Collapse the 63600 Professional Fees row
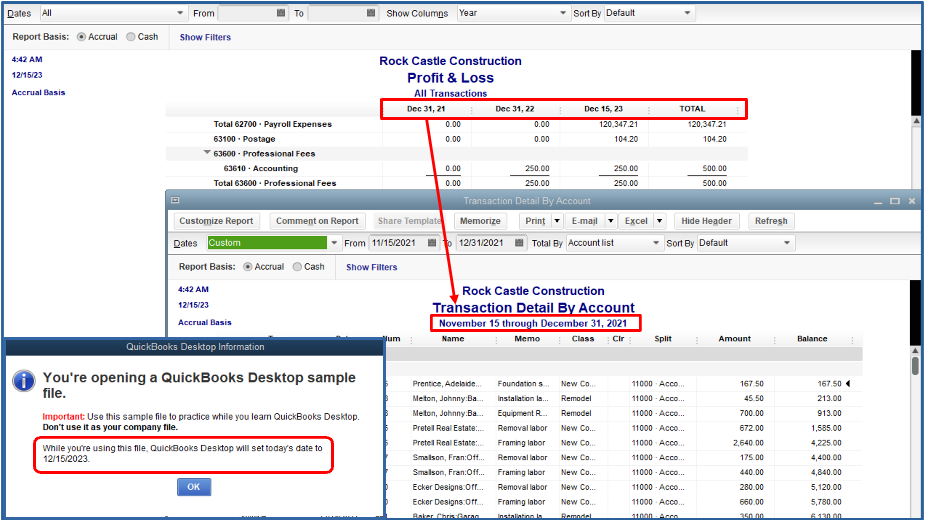925x520 pixels. pyautogui.click(x=206, y=153)
